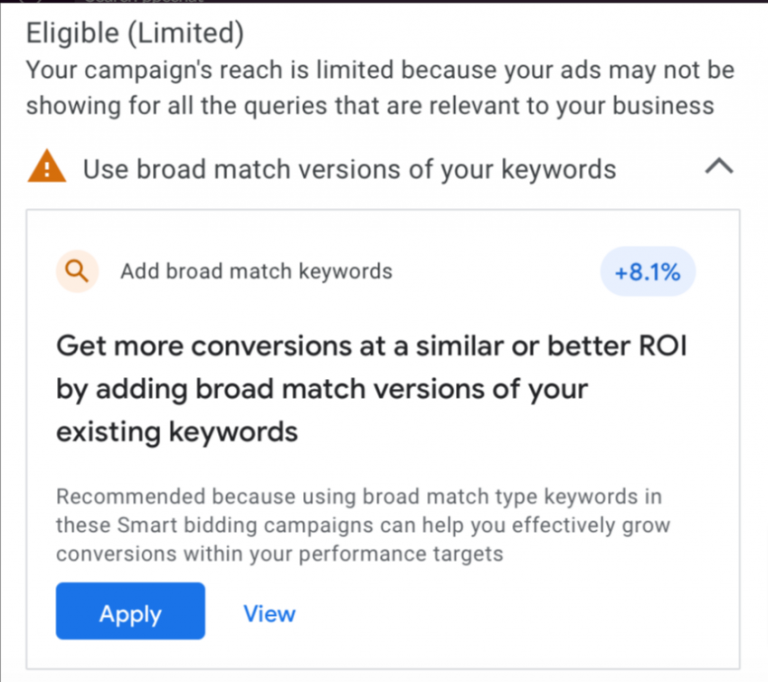Click the magnifier icon beside Add broad match keywords

click(x=77, y=270)
